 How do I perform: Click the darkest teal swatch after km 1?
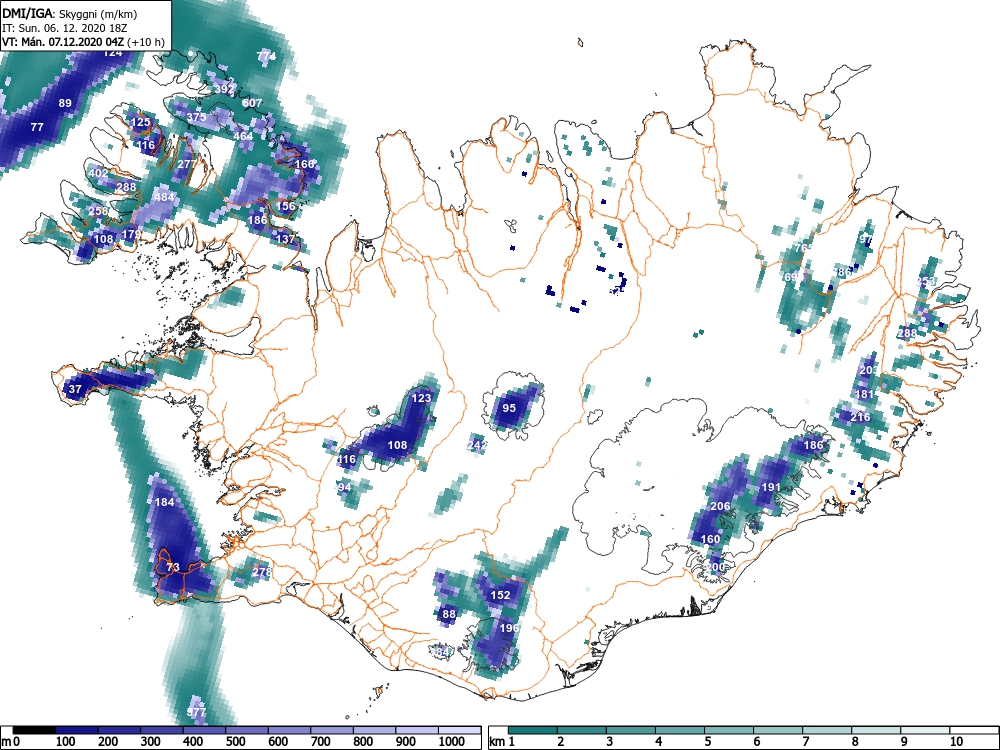tap(533, 730)
